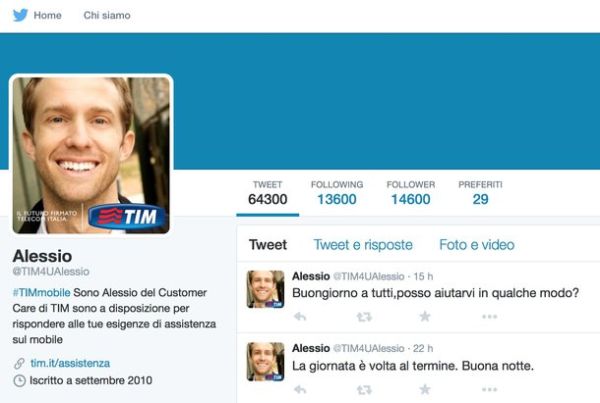Switch to the Tweet e risposte tab
This screenshot has width=600, height=403.
point(363,245)
